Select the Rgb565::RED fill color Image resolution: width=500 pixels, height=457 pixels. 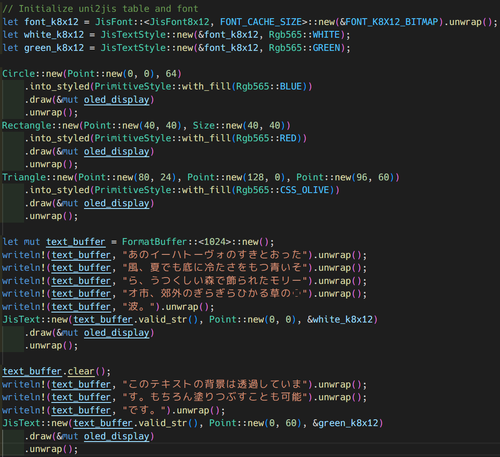(x=266, y=138)
